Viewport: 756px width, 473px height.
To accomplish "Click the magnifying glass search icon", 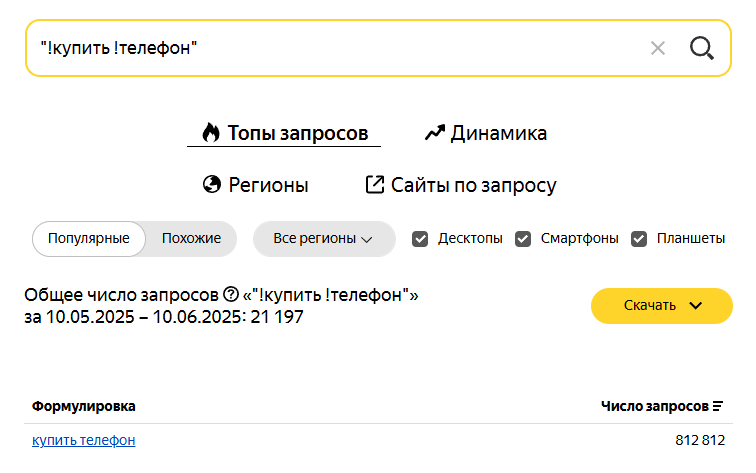I will 702,48.
